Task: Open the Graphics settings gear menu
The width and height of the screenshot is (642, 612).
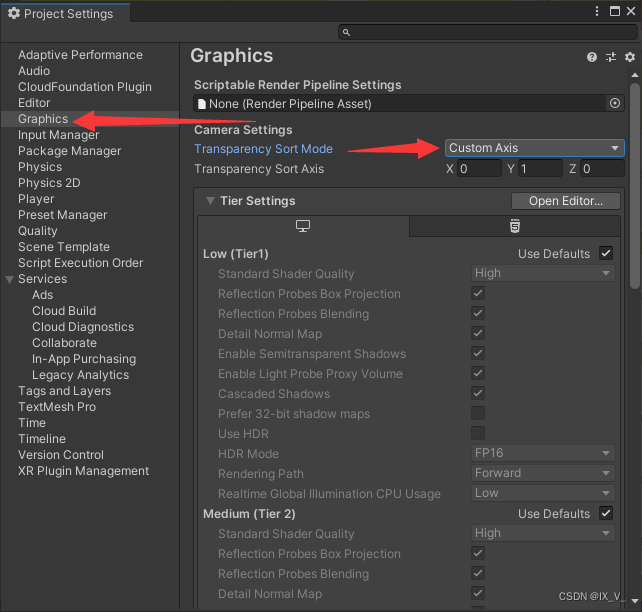Action: pos(630,57)
